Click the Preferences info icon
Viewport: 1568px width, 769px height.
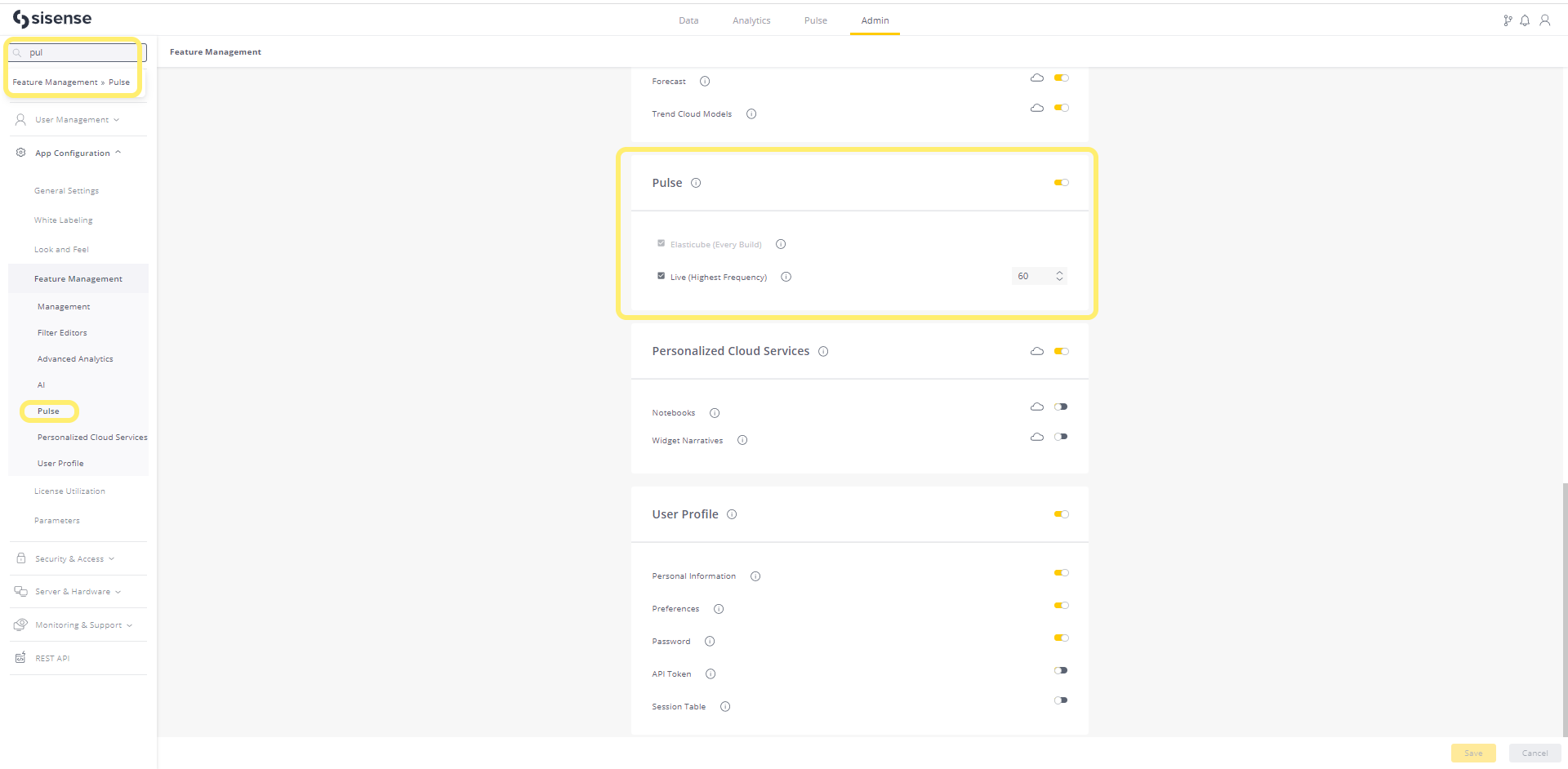[719, 609]
